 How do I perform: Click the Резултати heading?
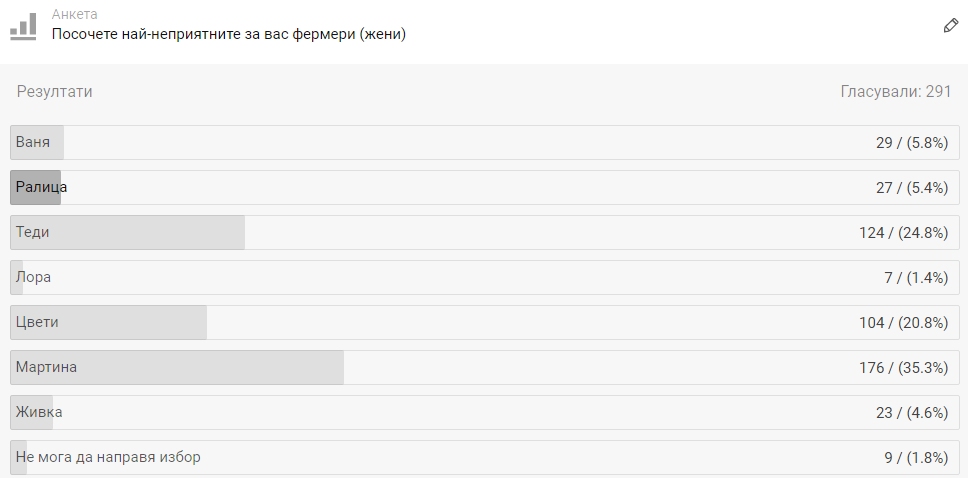54,92
